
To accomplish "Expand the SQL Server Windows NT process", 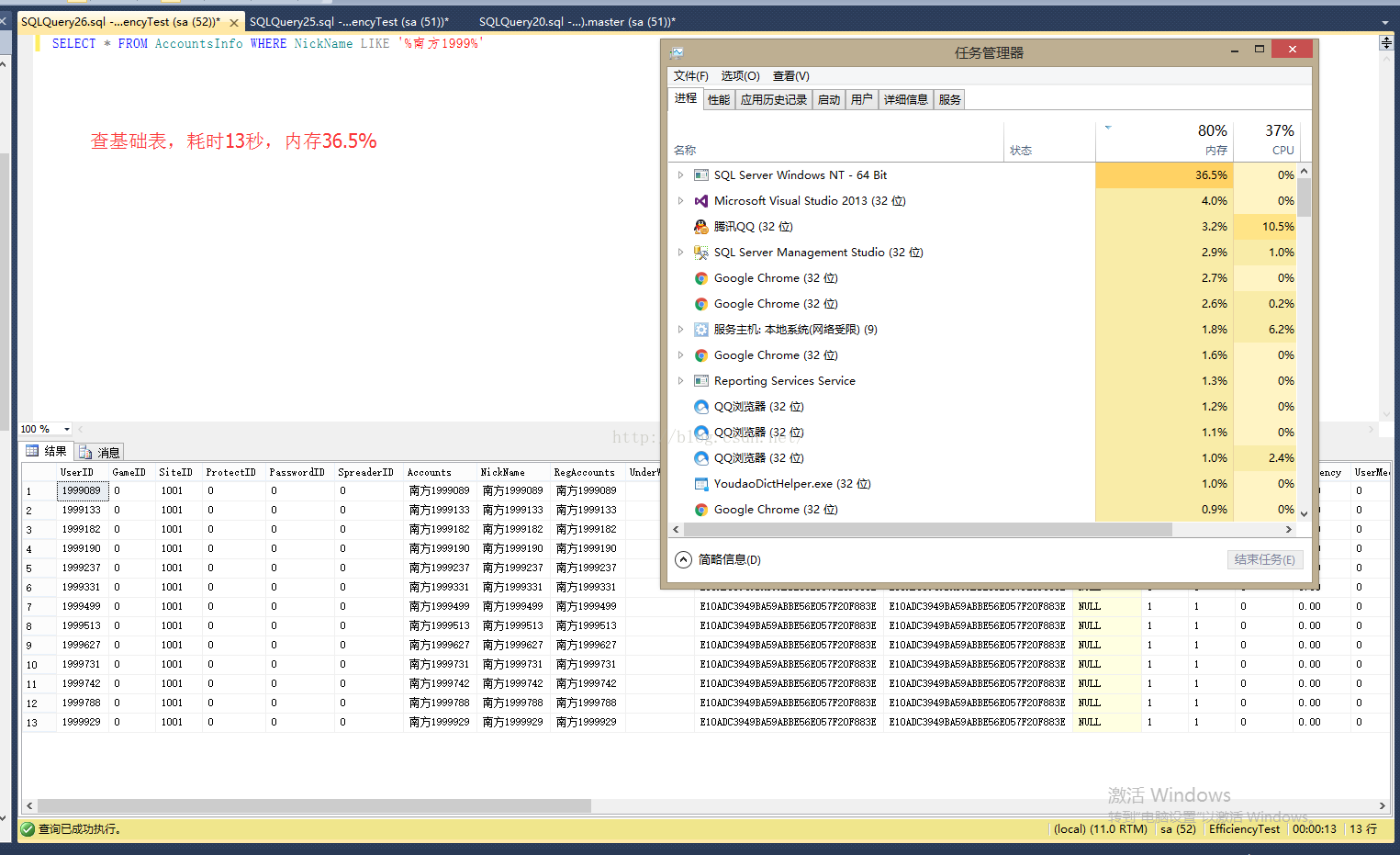I will click(680, 174).
